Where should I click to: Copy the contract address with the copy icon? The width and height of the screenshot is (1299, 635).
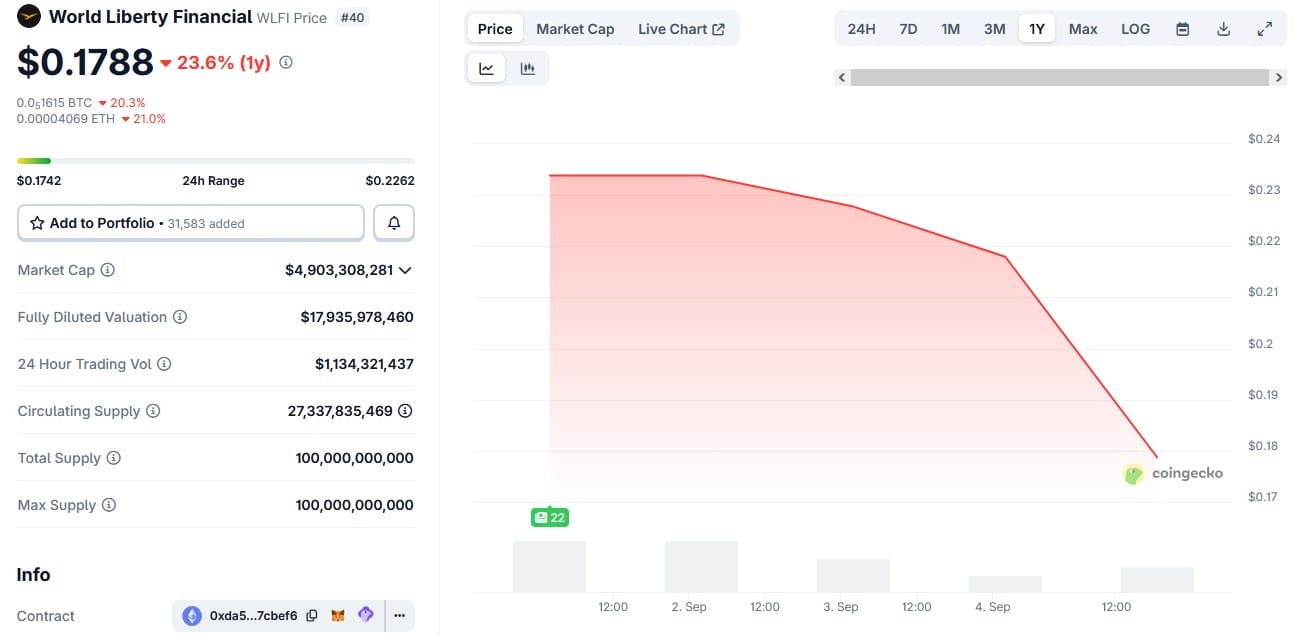(312, 616)
